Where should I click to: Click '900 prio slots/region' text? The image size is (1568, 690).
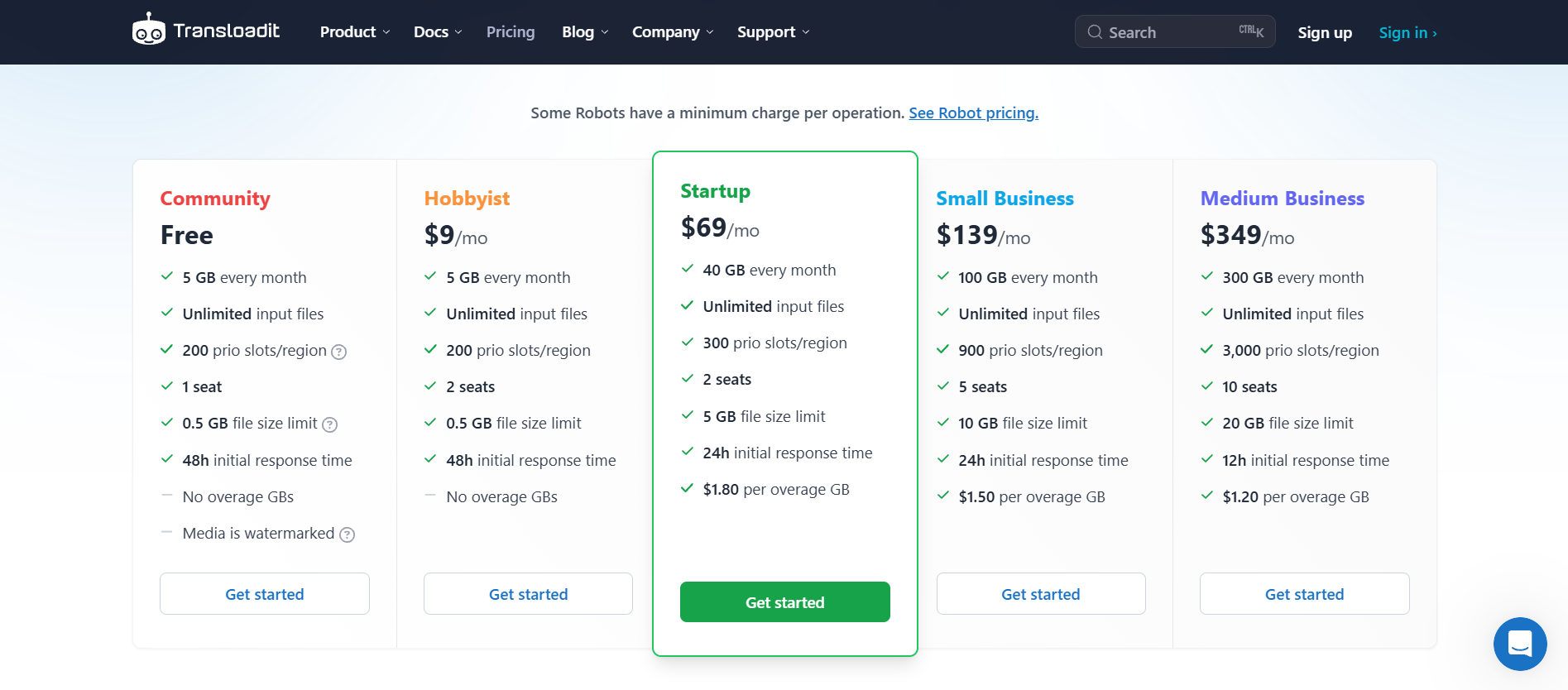(x=1030, y=351)
